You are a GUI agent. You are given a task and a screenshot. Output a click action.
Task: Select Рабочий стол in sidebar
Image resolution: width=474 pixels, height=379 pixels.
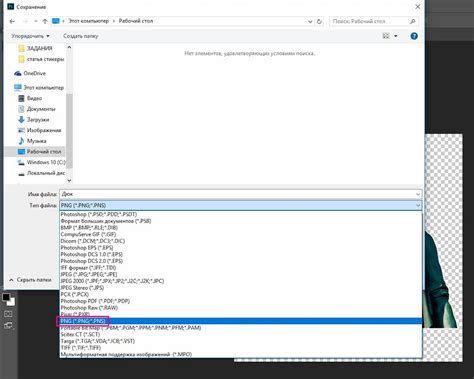click(x=35, y=152)
